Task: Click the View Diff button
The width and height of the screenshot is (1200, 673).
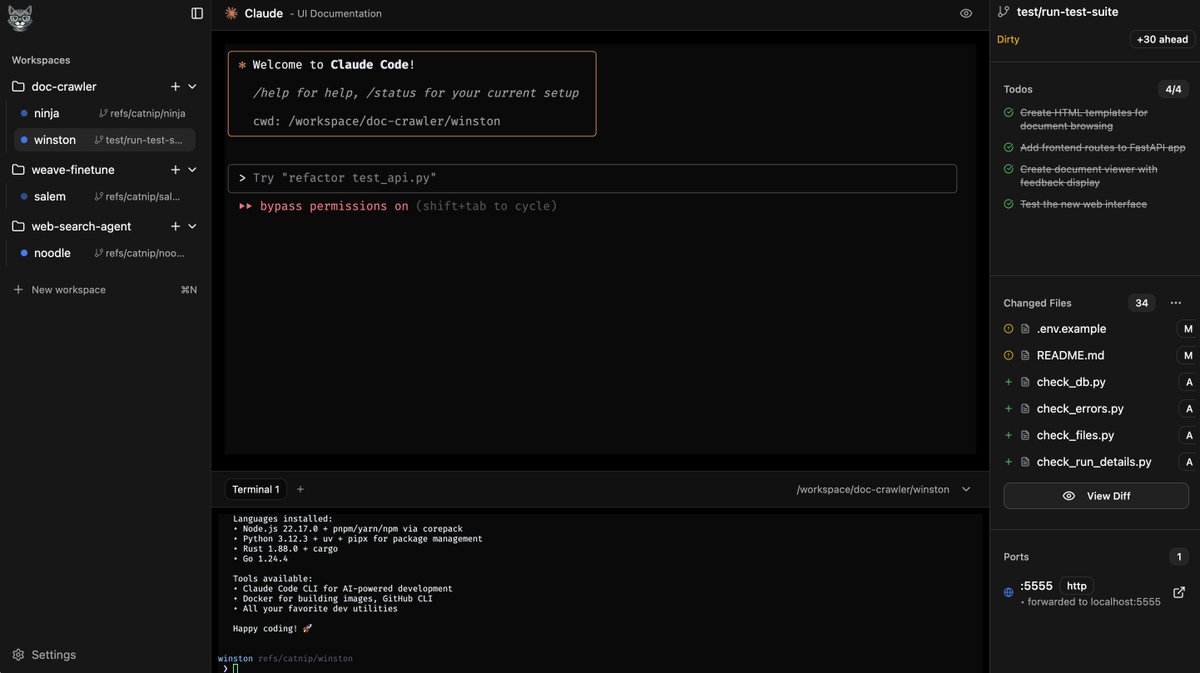Action: (x=1097, y=496)
